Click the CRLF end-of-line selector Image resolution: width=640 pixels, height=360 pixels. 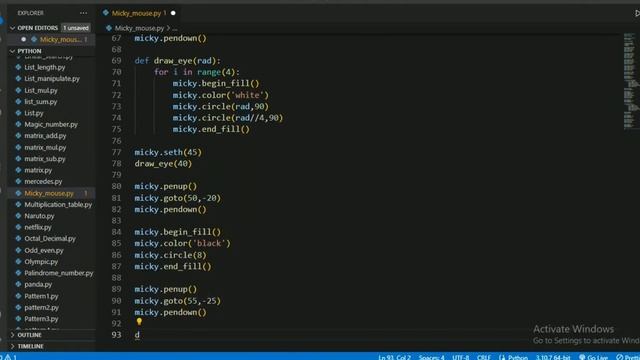pos(484,357)
